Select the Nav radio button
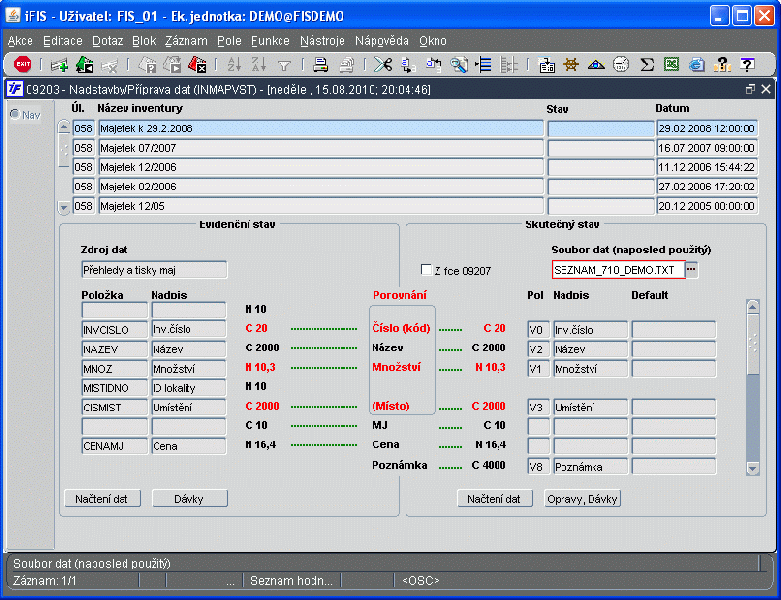Viewport: 781px width, 600px height. (15, 115)
